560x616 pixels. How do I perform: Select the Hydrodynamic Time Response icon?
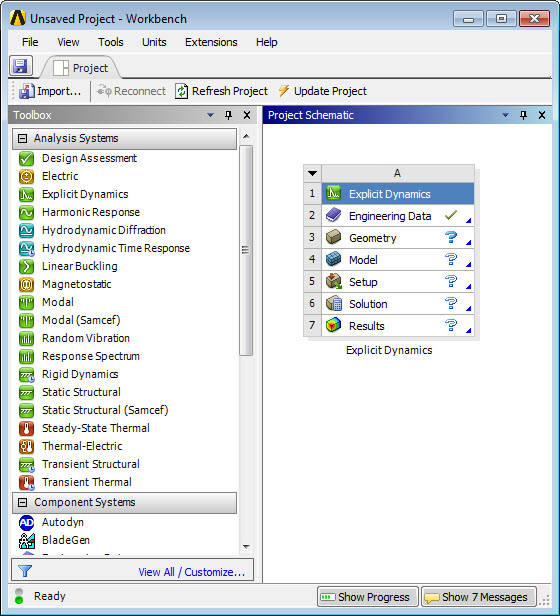[x=26, y=249]
